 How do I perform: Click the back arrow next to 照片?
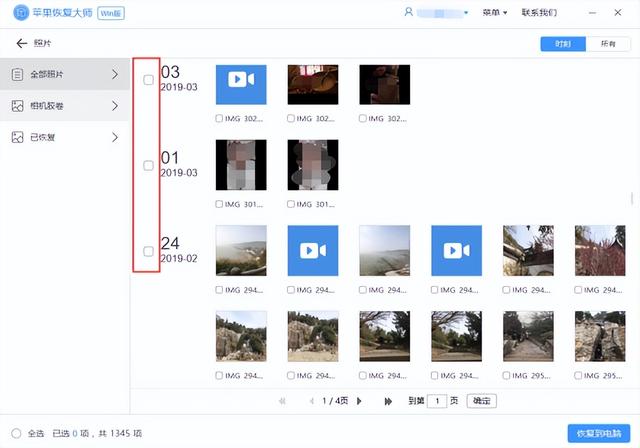(21, 44)
